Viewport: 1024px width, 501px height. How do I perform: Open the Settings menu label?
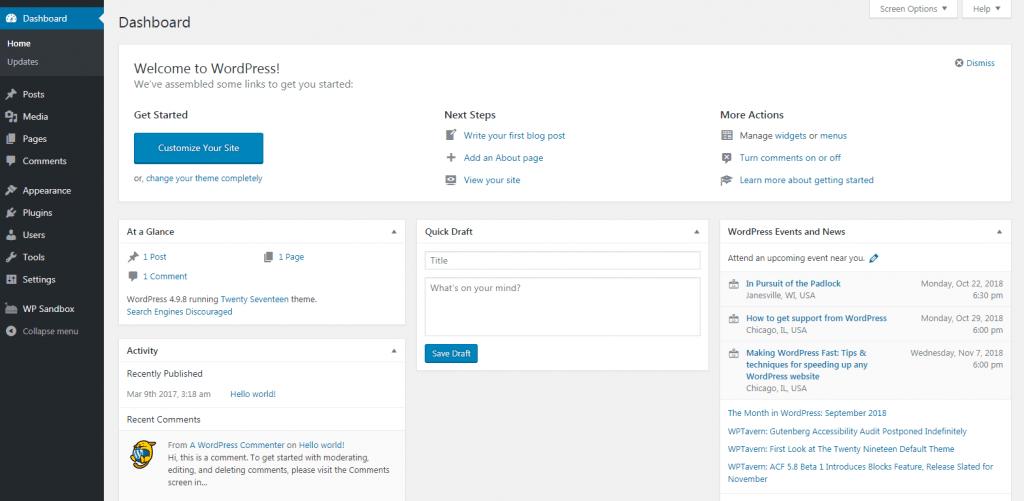[x=39, y=280]
